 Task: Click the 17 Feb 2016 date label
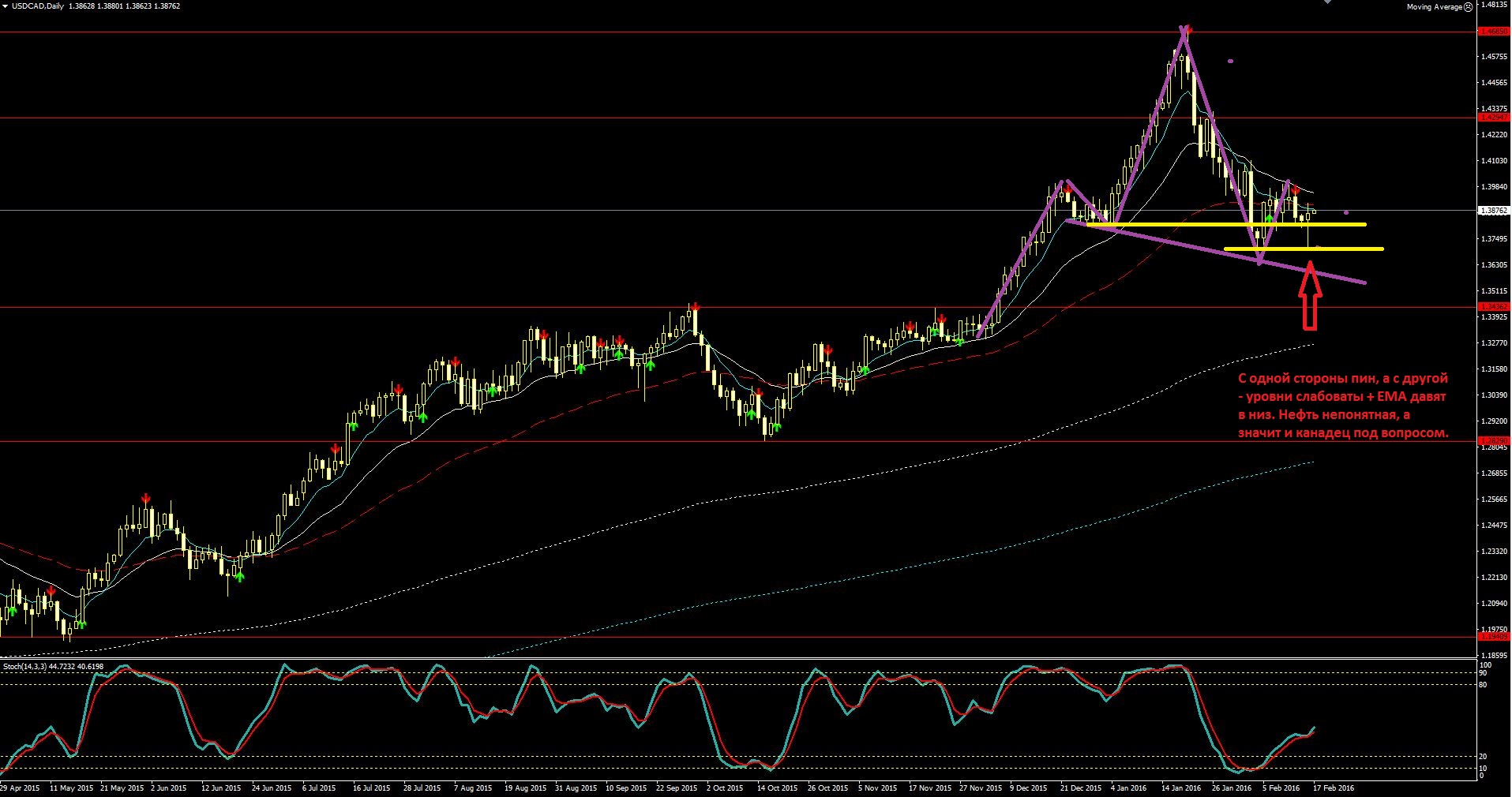(1334, 788)
